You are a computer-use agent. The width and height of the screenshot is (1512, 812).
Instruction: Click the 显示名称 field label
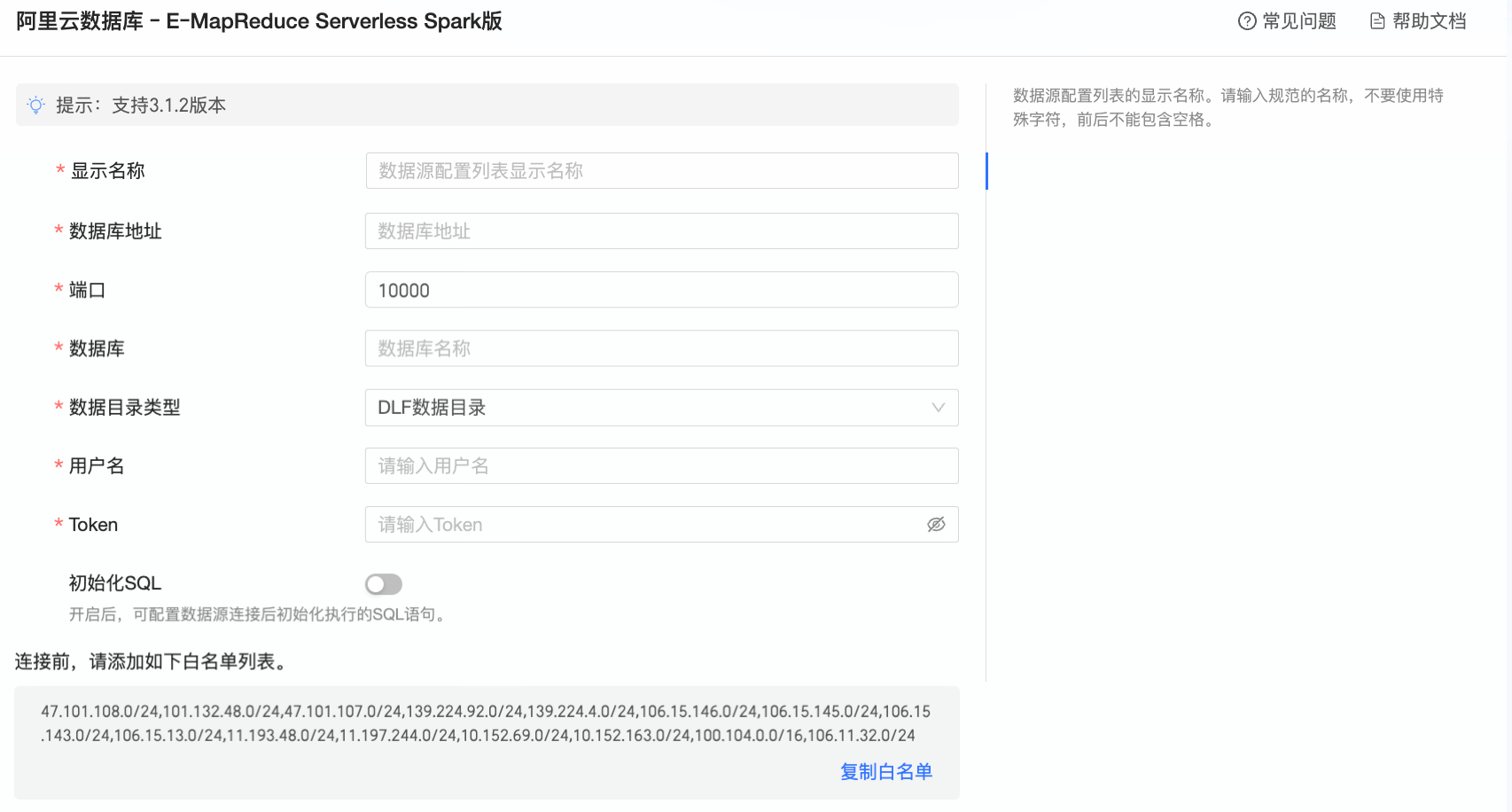click(107, 171)
